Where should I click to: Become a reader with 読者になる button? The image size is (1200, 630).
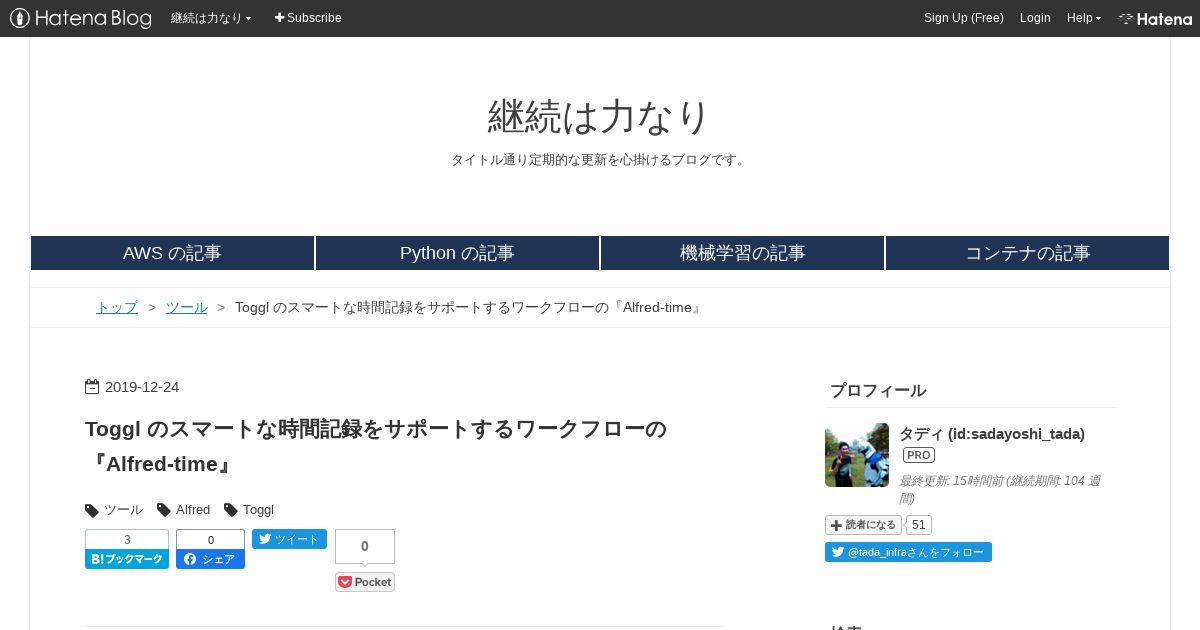pos(864,525)
